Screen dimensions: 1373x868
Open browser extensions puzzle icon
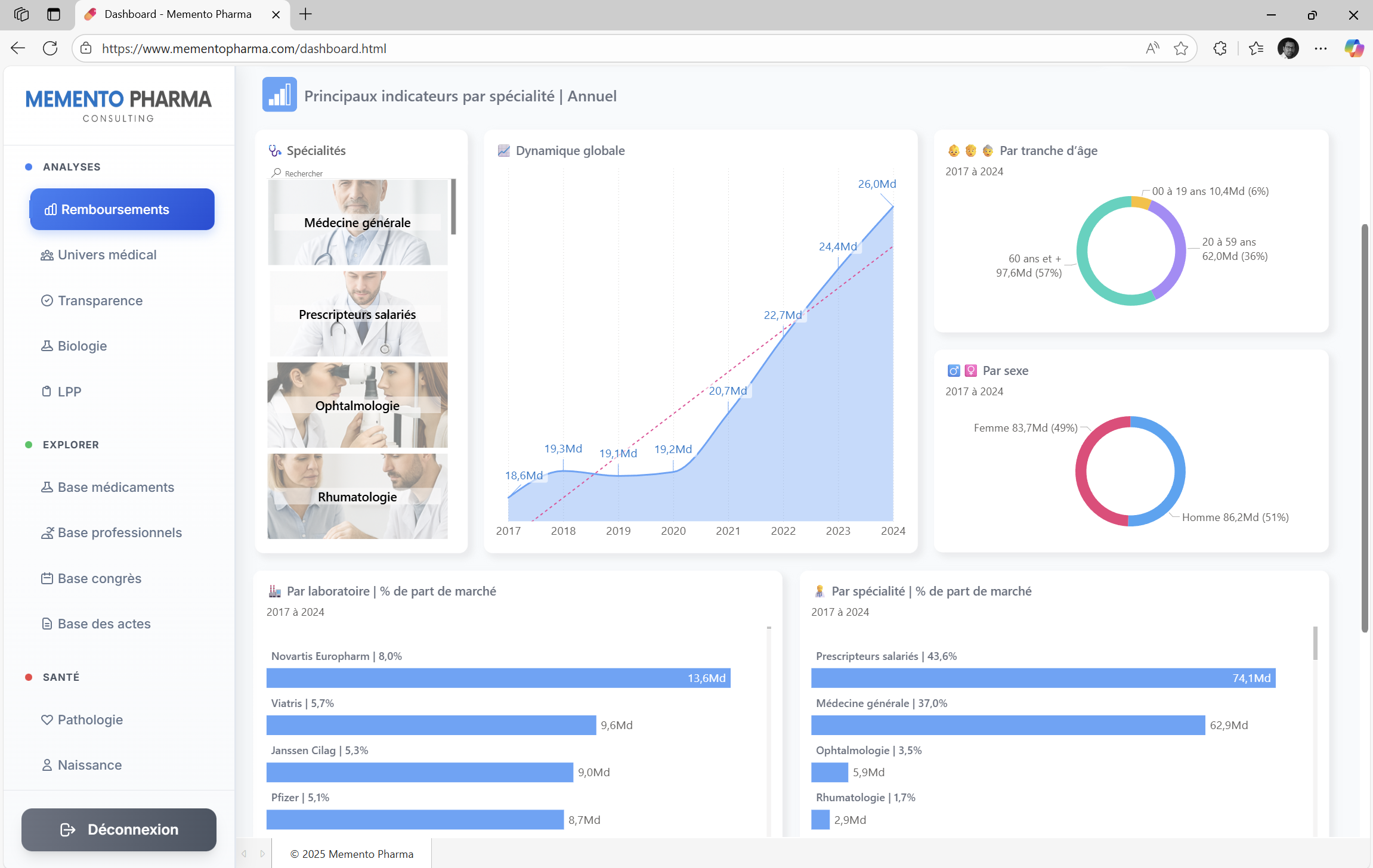tap(1220, 48)
